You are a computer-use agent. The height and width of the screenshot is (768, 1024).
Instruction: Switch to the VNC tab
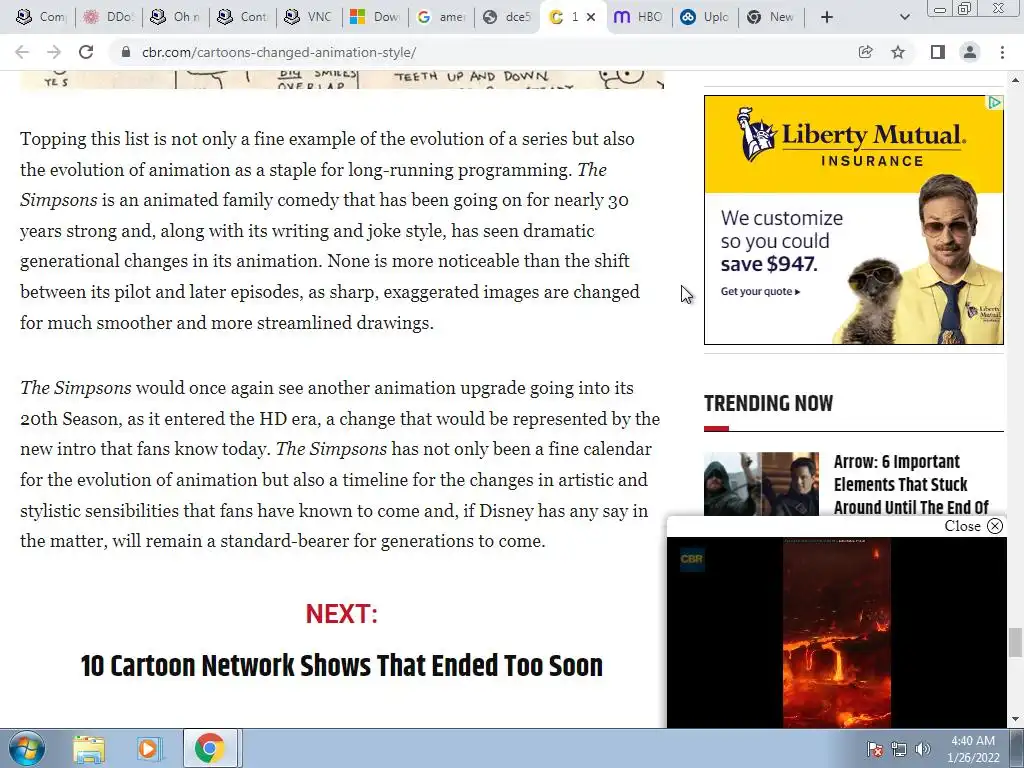coord(309,17)
